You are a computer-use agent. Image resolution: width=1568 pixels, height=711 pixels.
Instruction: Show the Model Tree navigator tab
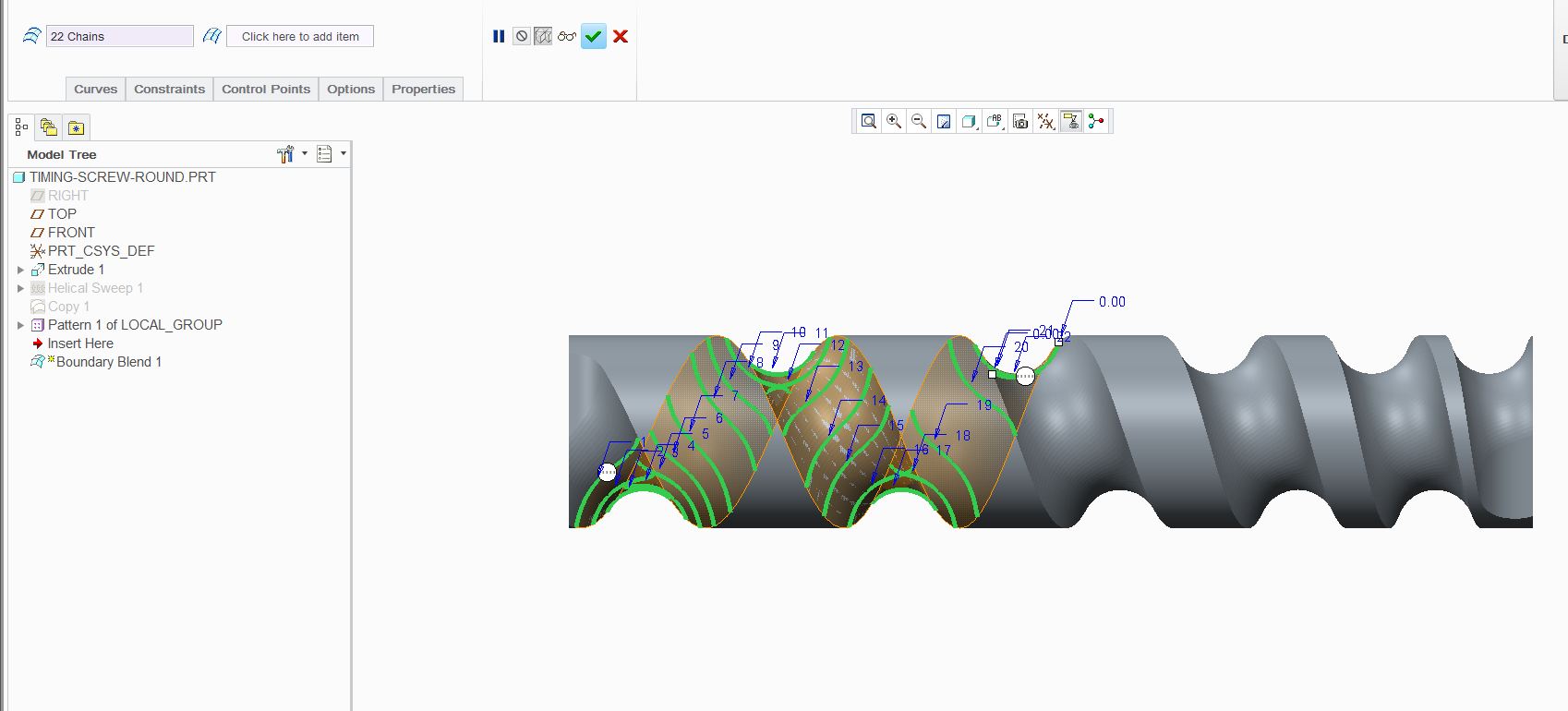coord(21,127)
